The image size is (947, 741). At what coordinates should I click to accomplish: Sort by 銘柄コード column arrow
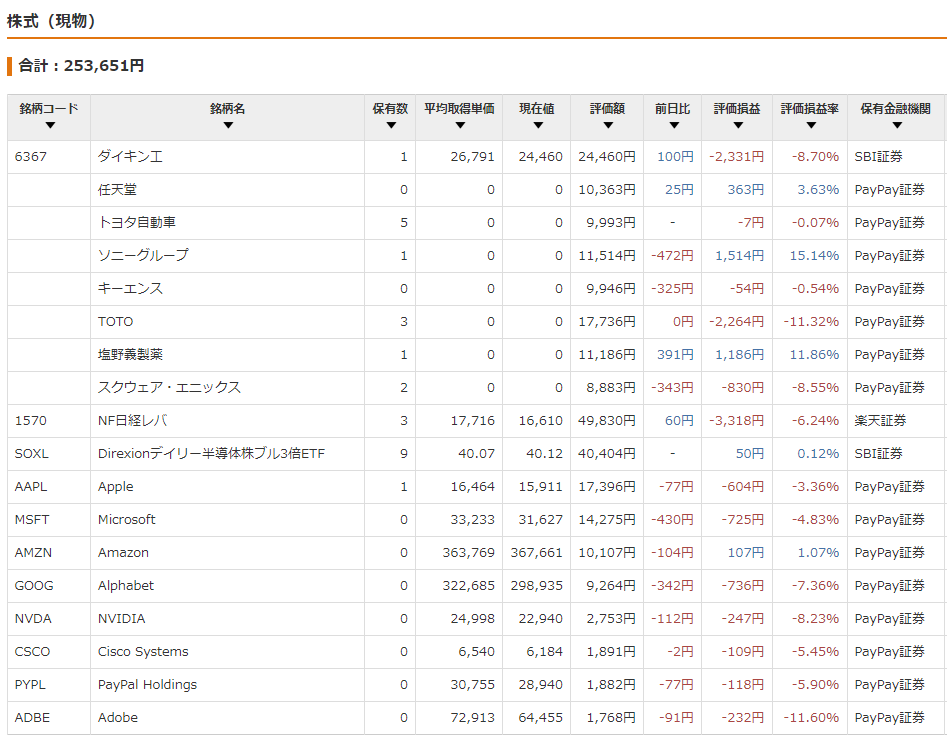(50, 126)
